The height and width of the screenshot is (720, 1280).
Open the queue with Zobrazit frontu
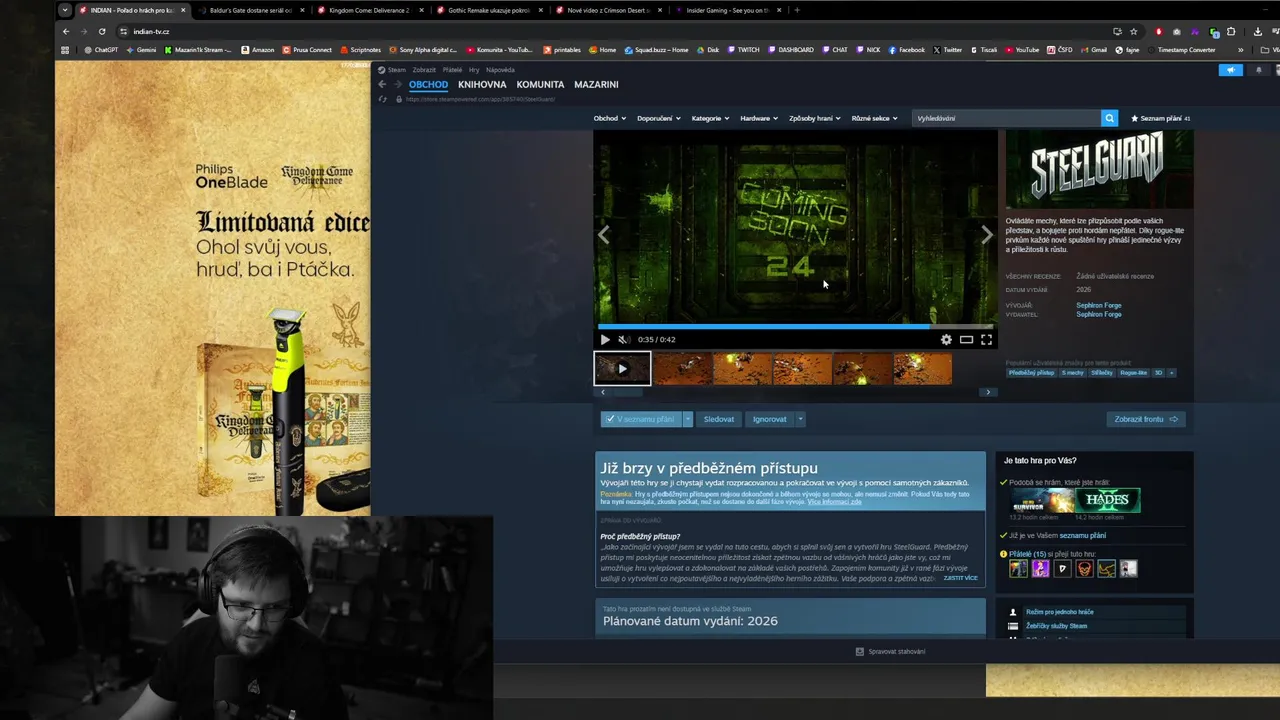pos(1146,419)
